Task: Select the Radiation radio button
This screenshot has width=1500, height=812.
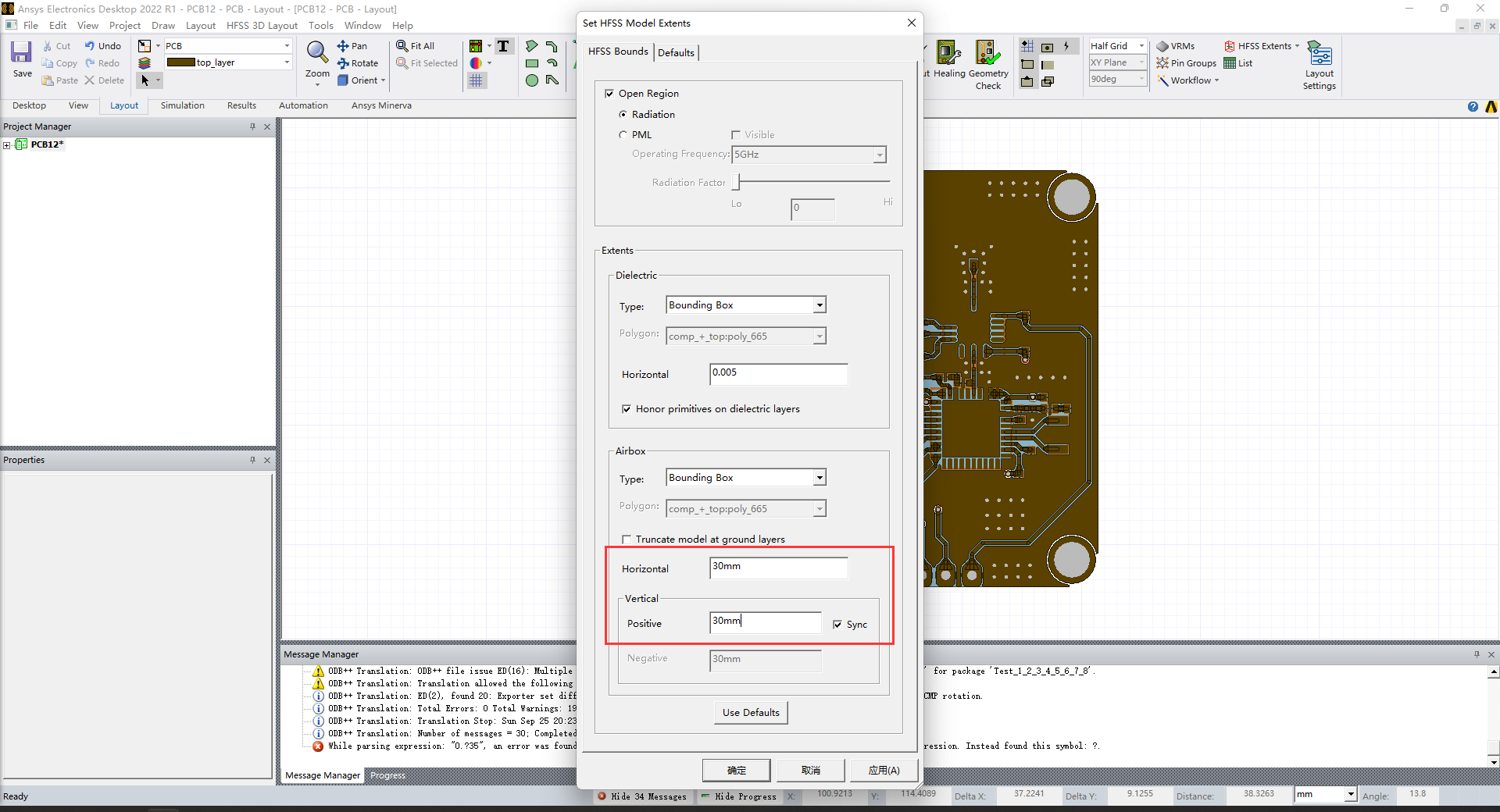Action: [x=623, y=114]
